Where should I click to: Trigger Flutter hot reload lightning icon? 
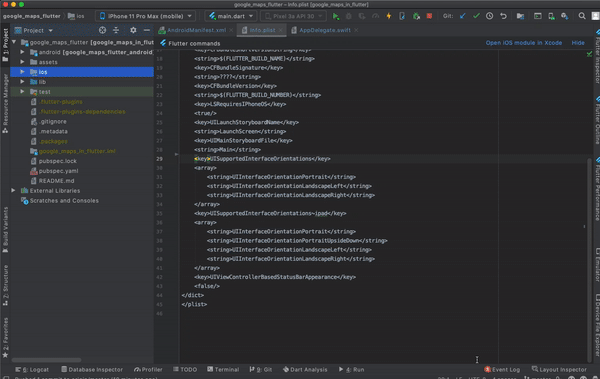pyautogui.click(x=389, y=16)
